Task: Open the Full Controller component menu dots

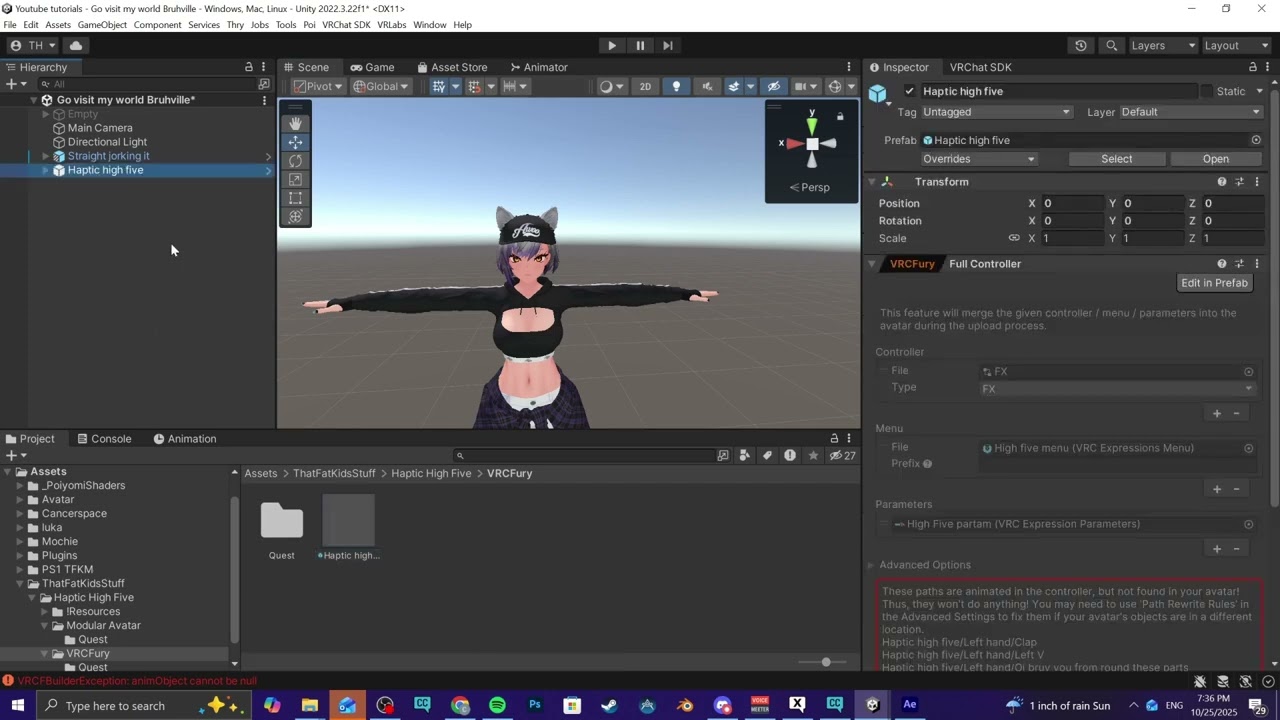Action: [1257, 264]
